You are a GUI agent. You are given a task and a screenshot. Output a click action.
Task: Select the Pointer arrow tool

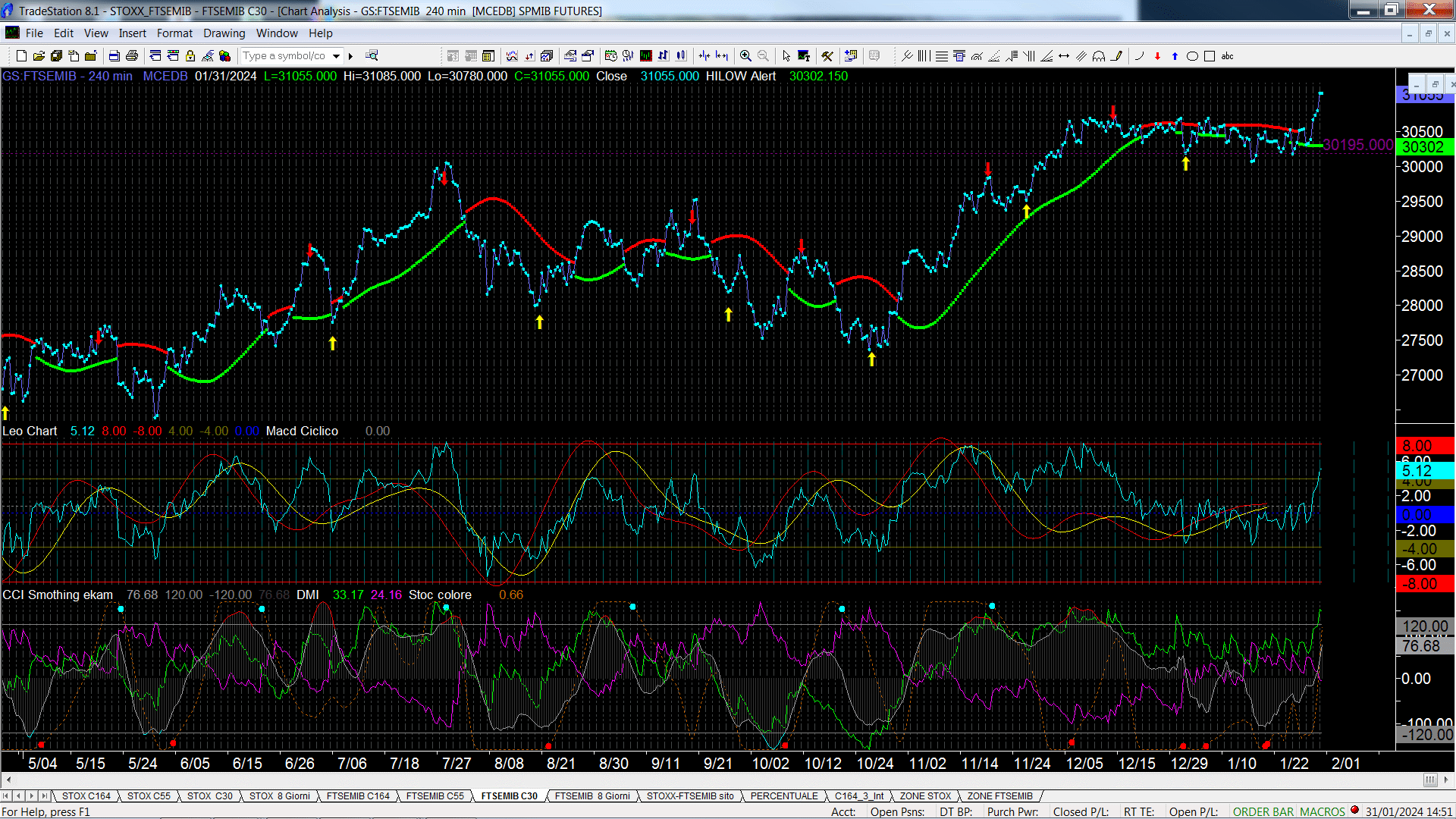[x=786, y=56]
